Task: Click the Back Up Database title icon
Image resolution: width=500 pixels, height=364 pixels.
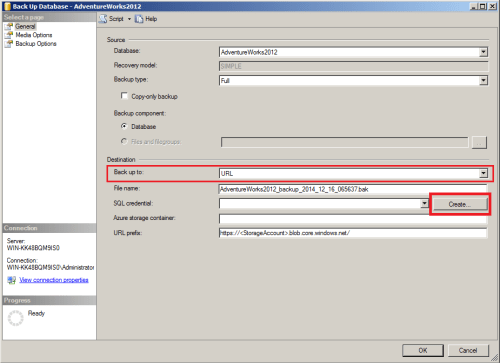Action: [7, 6]
